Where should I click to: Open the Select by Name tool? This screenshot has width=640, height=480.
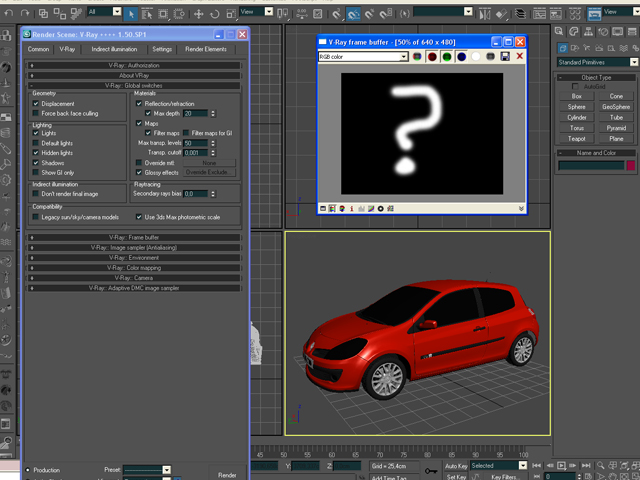[x=147, y=14]
